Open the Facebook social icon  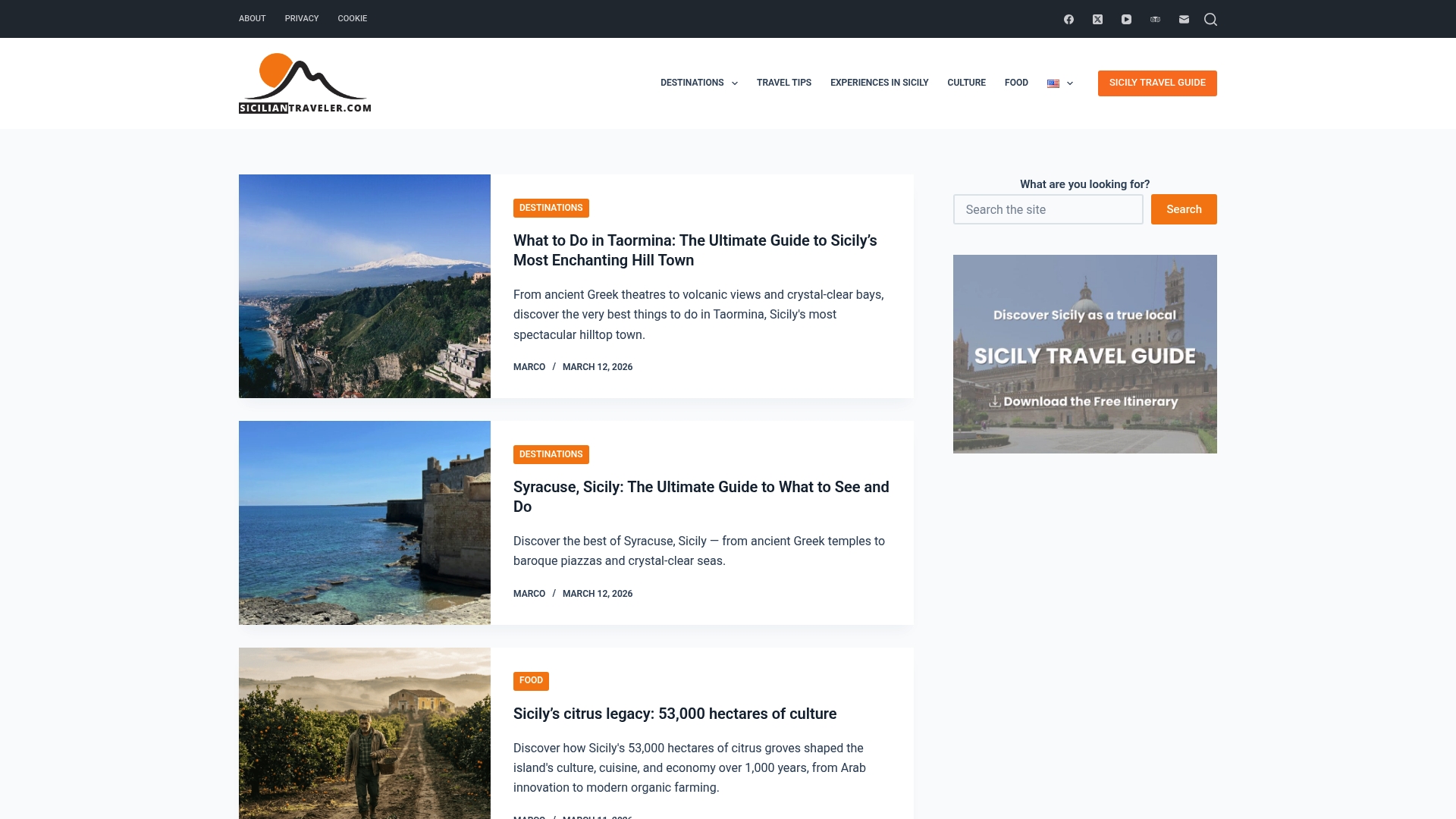[x=1068, y=18]
